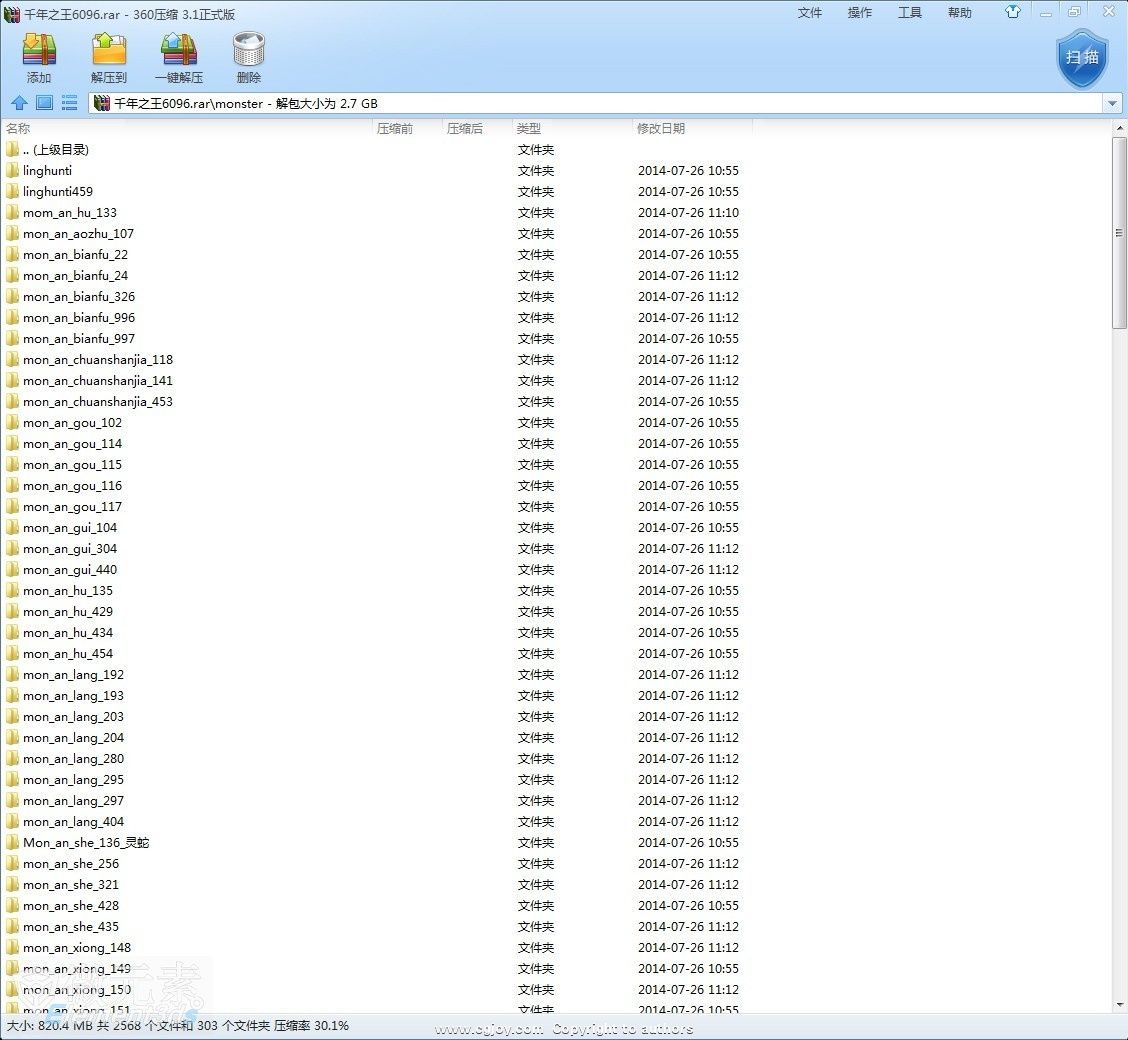Image resolution: width=1128 pixels, height=1040 pixels.
Task: Select the Mon_an_she_136_灵蛇 folder
Action: coord(86,843)
